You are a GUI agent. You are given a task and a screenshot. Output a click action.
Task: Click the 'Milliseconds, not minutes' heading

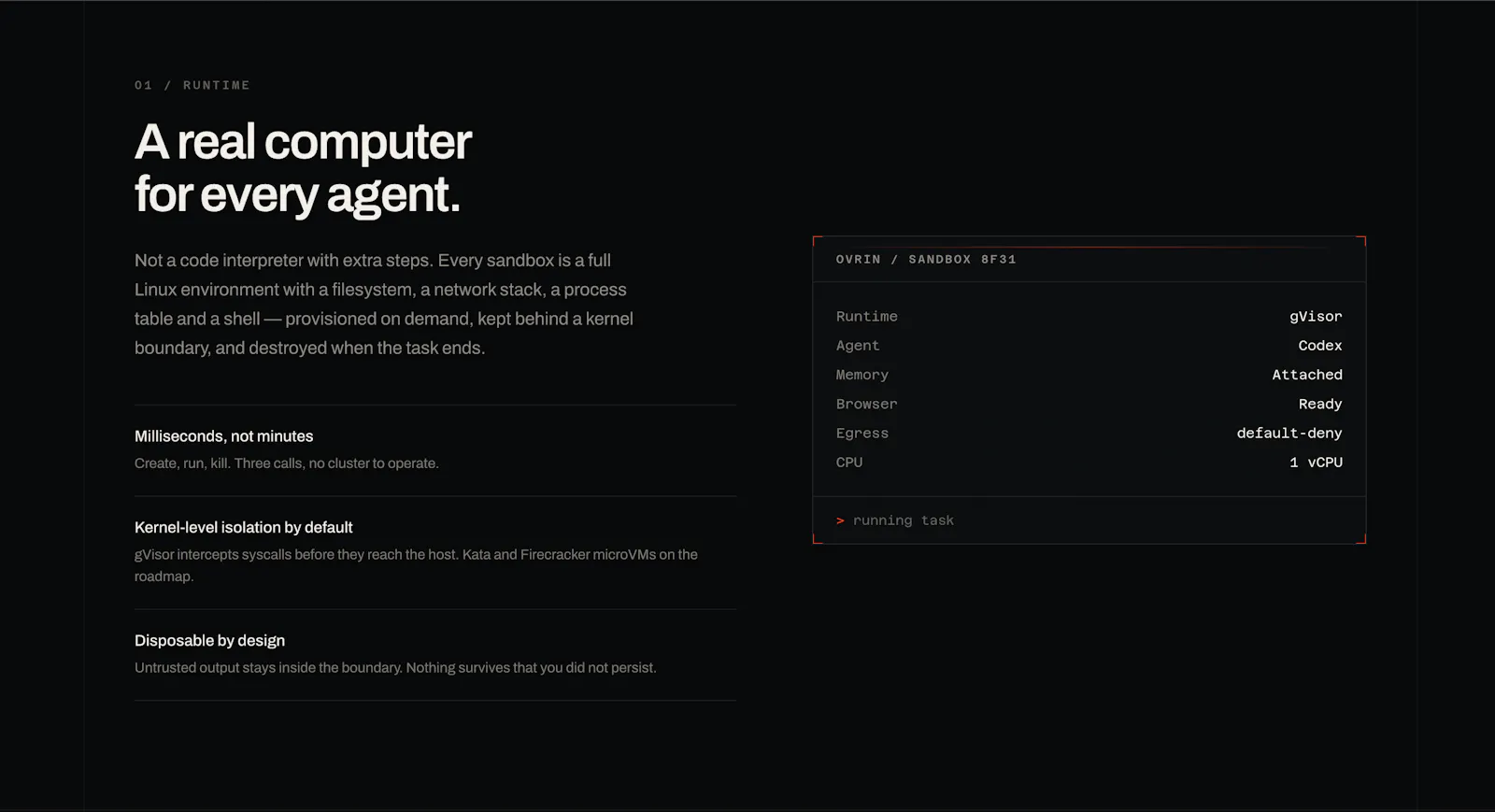[223, 436]
